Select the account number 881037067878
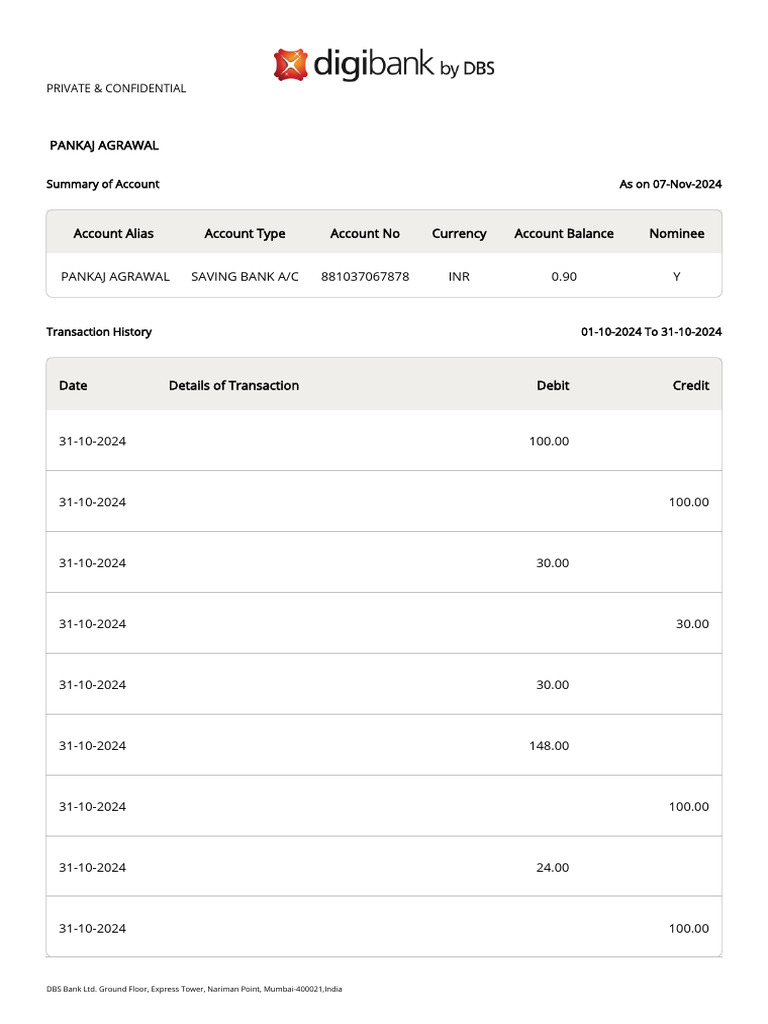Viewport: 768px width, 1024px height. click(x=365, y=276)
